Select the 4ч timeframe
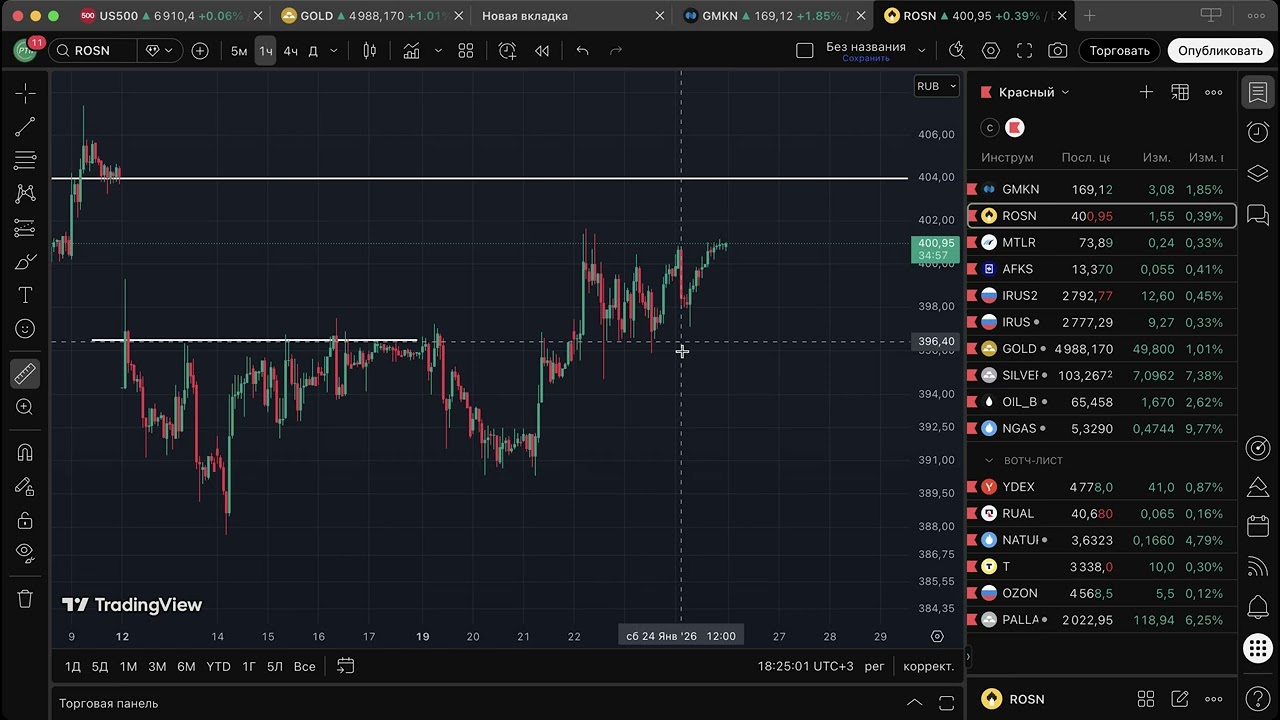 [x=290, y=51]
